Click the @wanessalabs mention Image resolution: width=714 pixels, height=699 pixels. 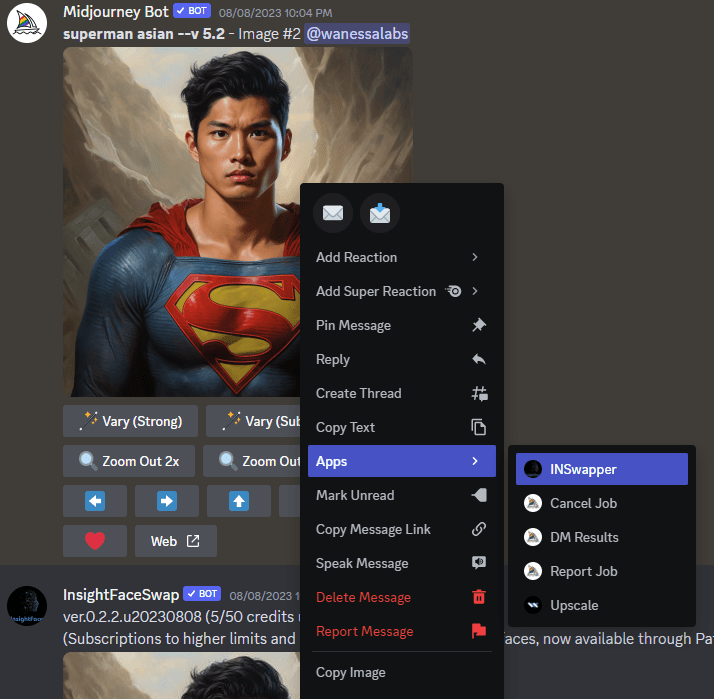(357, 34)
